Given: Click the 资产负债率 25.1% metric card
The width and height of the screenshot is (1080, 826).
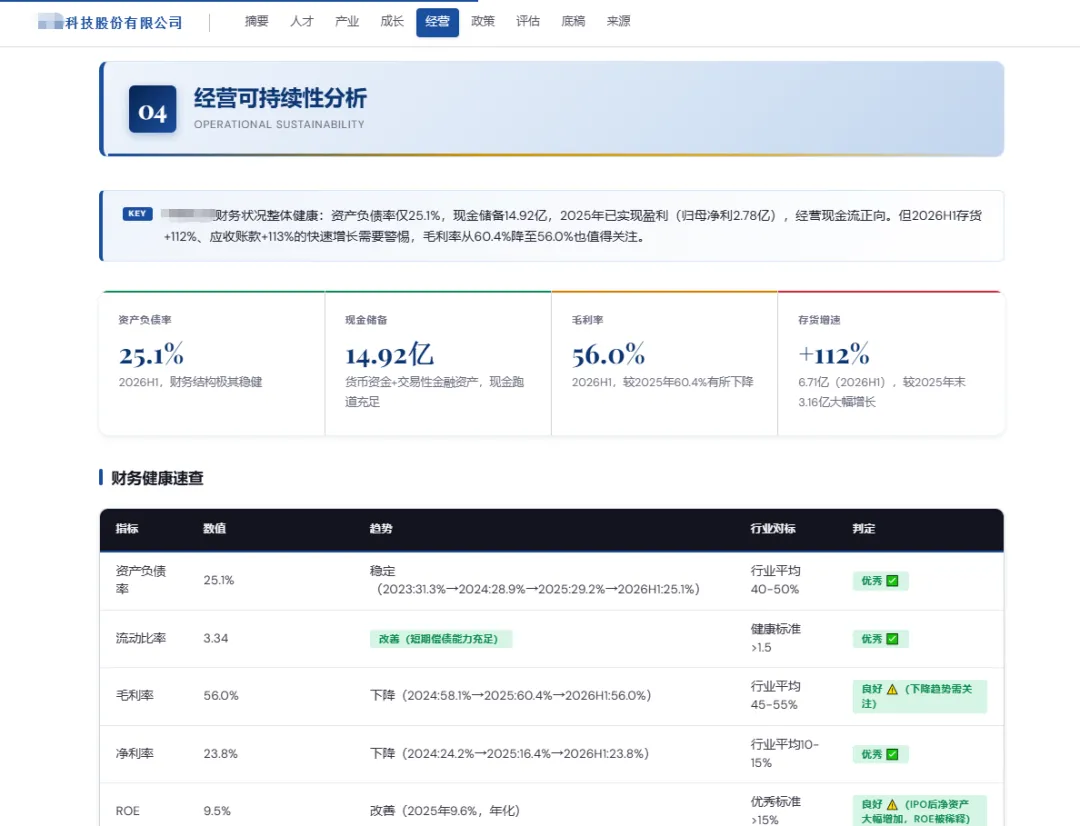Looking at the screenshot, I should click(x=212, y=363).
